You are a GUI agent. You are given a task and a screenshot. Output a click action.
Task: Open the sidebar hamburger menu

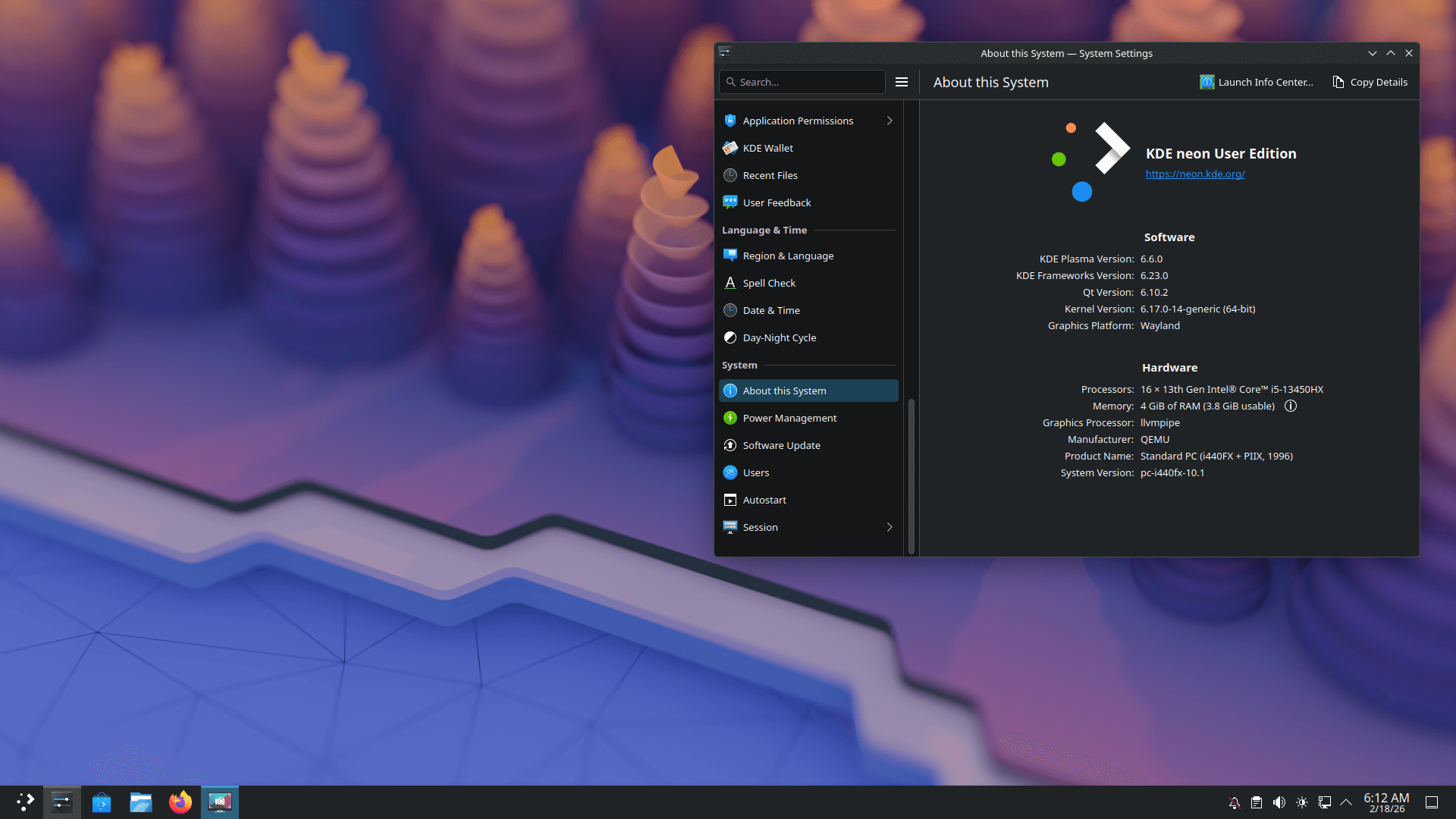point(902,82)
